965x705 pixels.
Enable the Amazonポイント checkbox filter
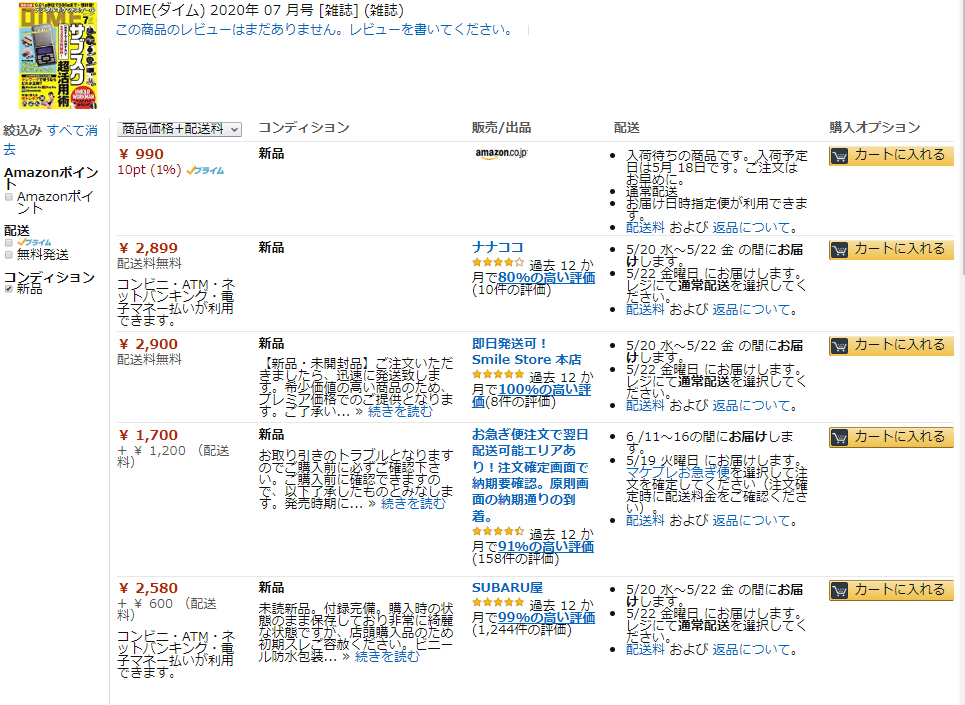[9, 197]
